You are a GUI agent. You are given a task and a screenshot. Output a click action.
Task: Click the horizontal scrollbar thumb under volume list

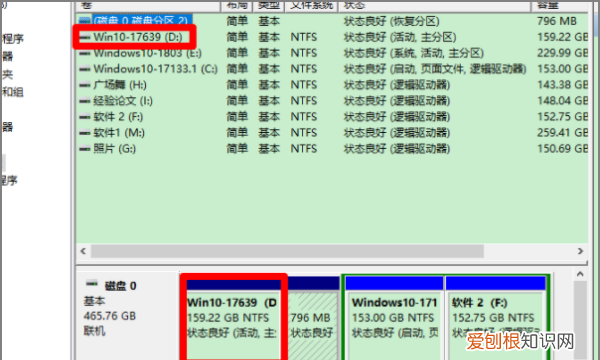pos(287,251)
